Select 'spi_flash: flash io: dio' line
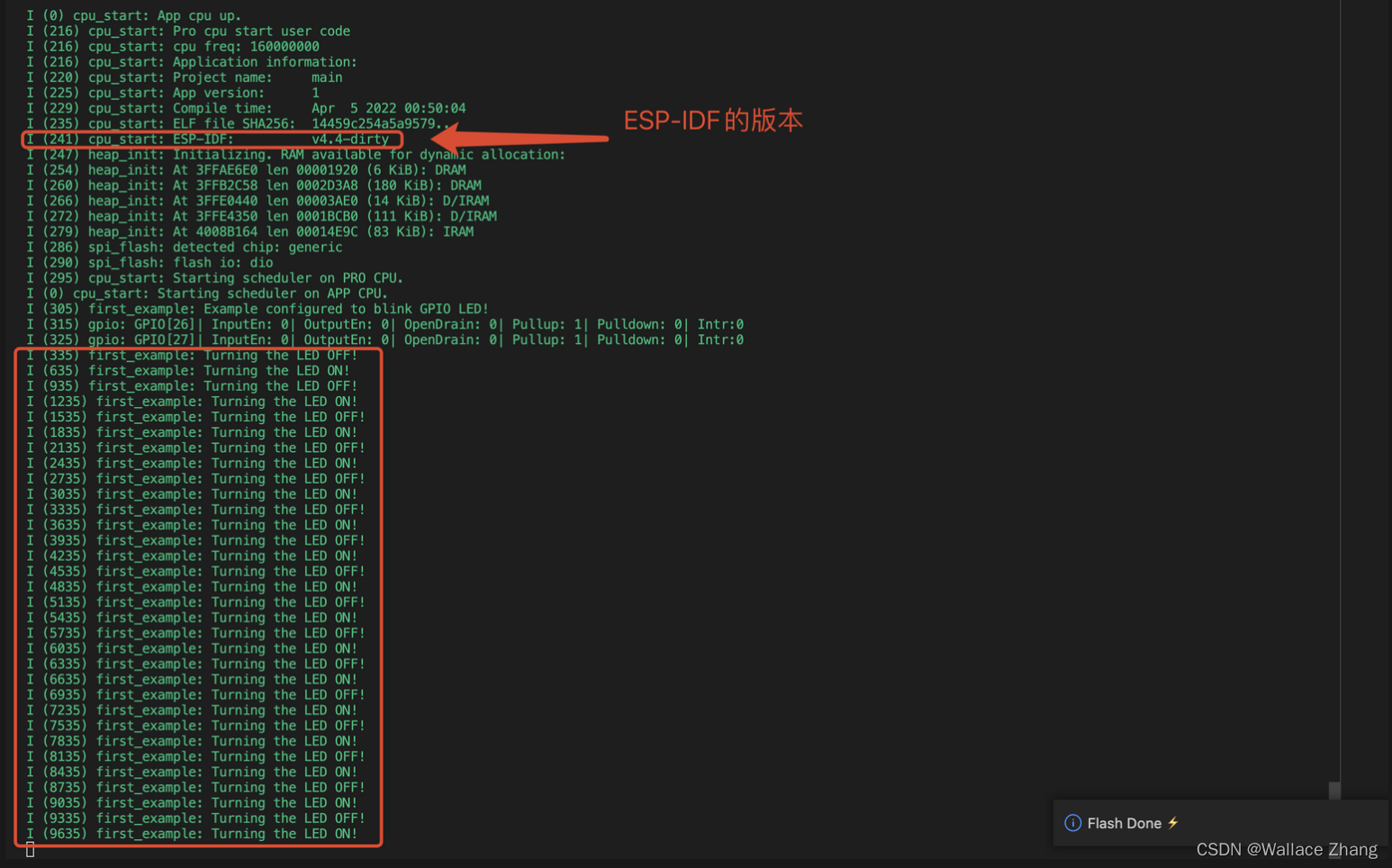Screen dimensions: 1392x868 (149, 262)
